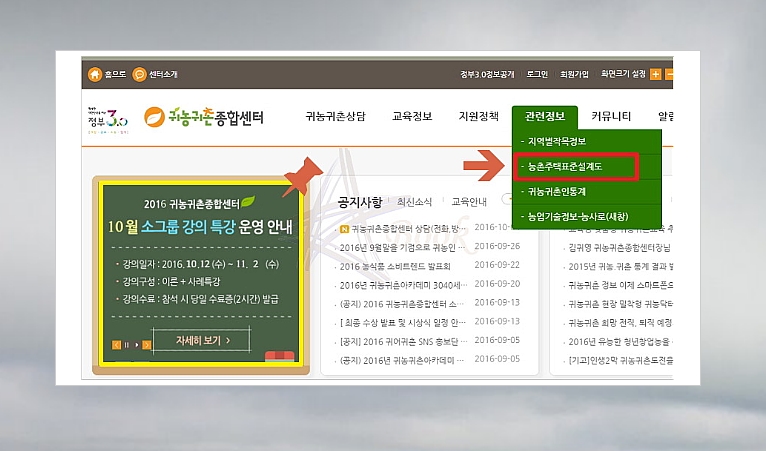The width and height of the screenshot is (766, 451).
Task: Click the banner previous arrow button
Action: 116,345
